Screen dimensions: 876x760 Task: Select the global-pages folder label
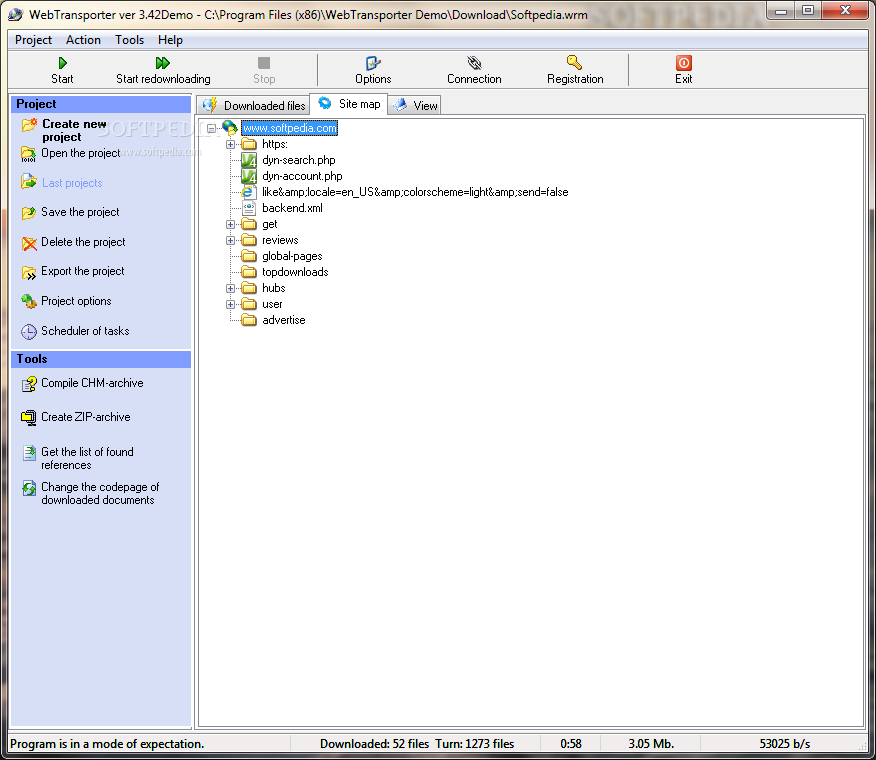pyautogui.click(x=292, y=256)
